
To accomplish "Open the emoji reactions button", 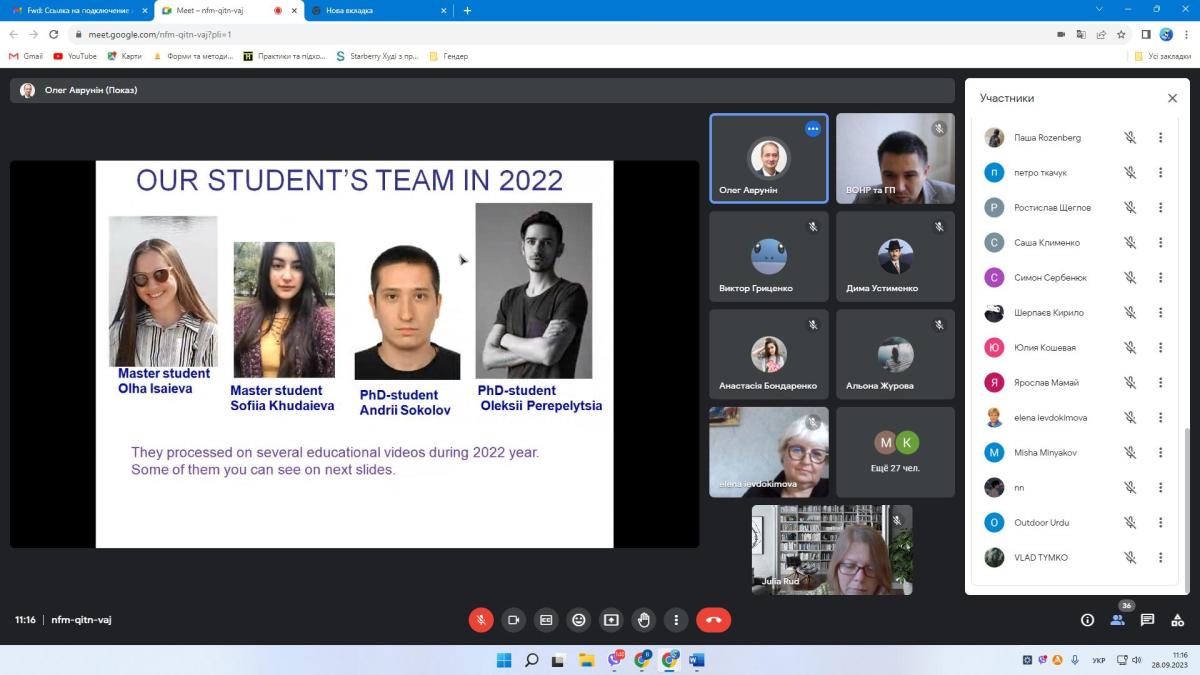I will pos(578,620).
